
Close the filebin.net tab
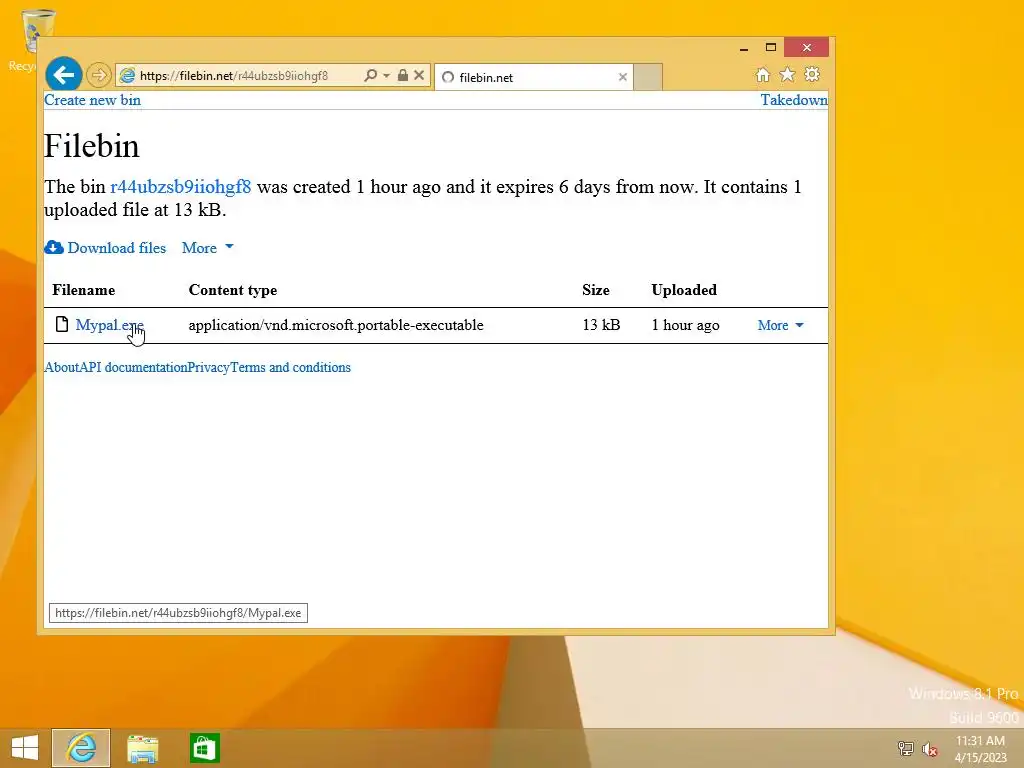[x=623, y=77]
